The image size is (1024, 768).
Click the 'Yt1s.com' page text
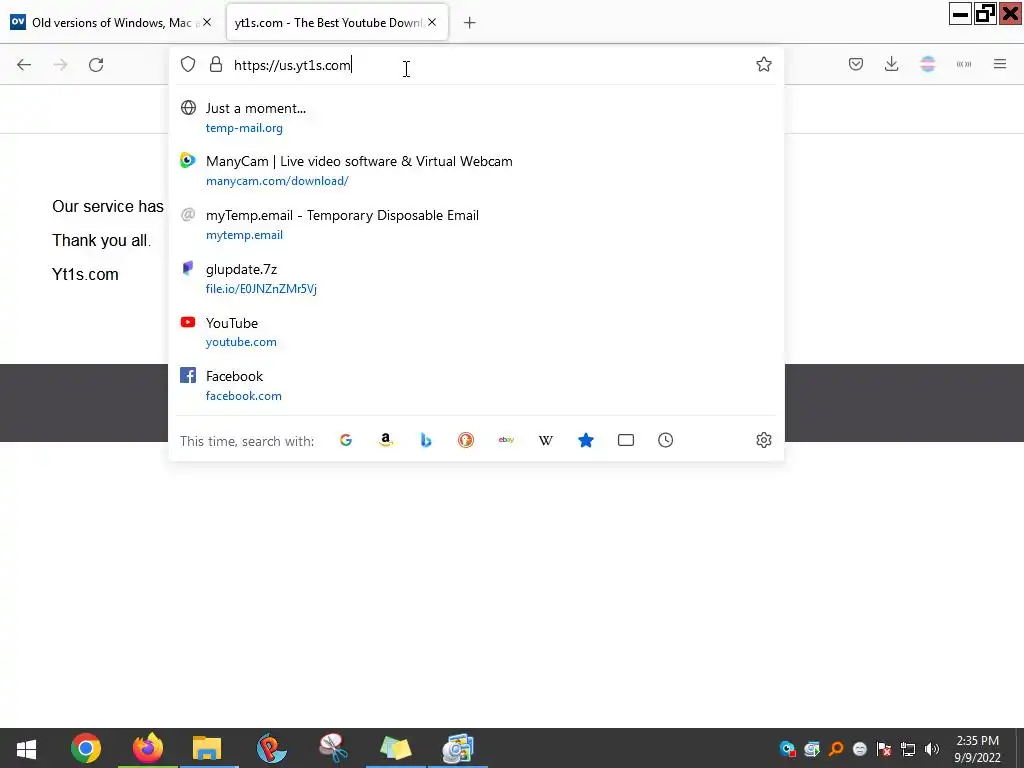pyautogui.click(x=86, y=274)
